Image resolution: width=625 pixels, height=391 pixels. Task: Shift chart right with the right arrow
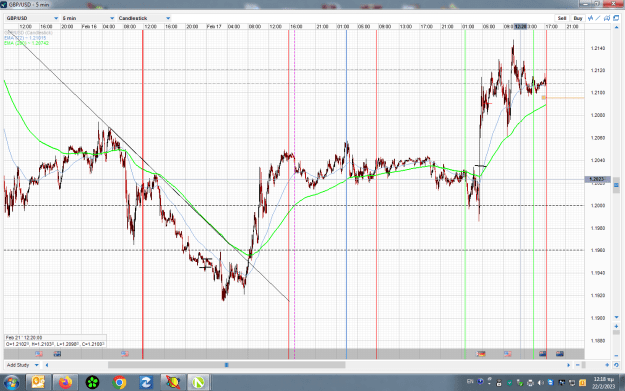(569, 365)
